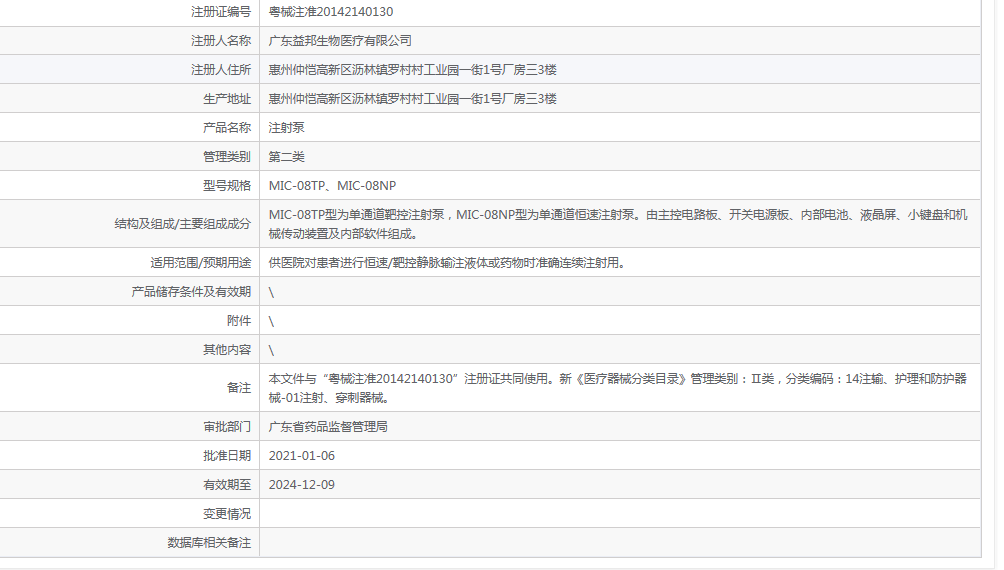Click the 结构及组成 description text
1004x570 pixels.
click(618, 224)
